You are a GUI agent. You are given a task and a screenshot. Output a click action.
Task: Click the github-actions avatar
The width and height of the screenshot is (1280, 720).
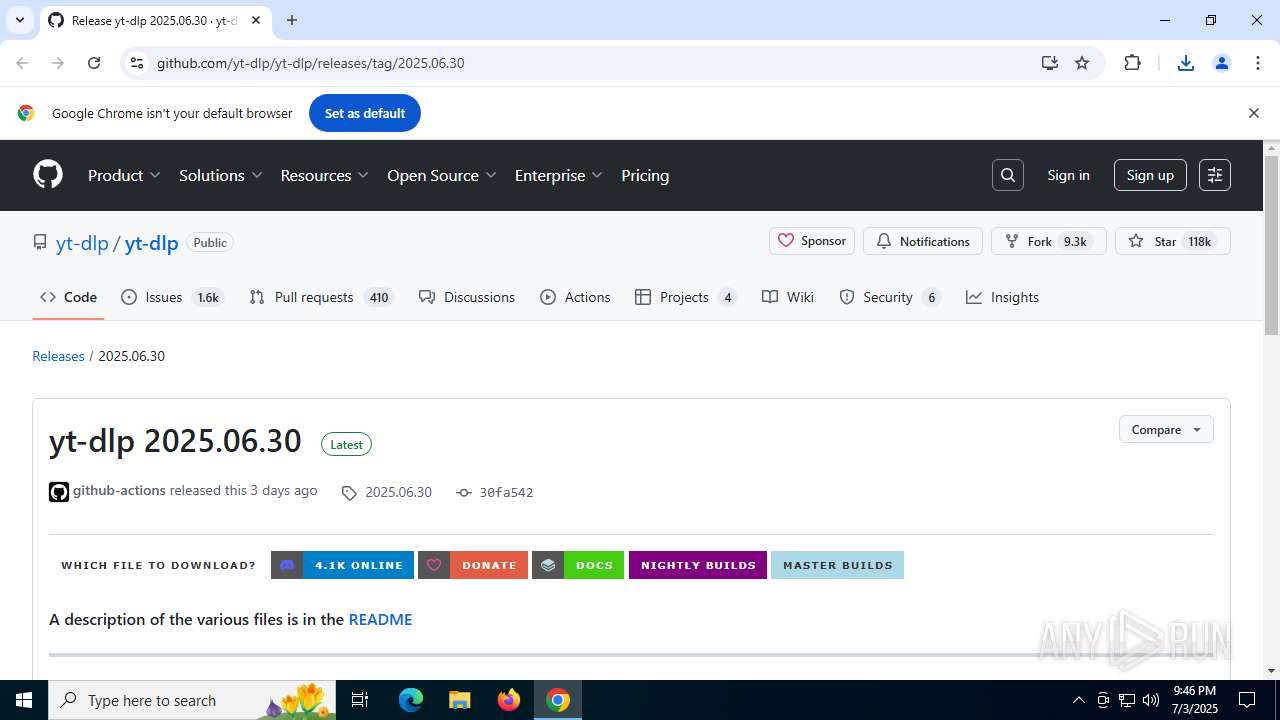[59, 492]
